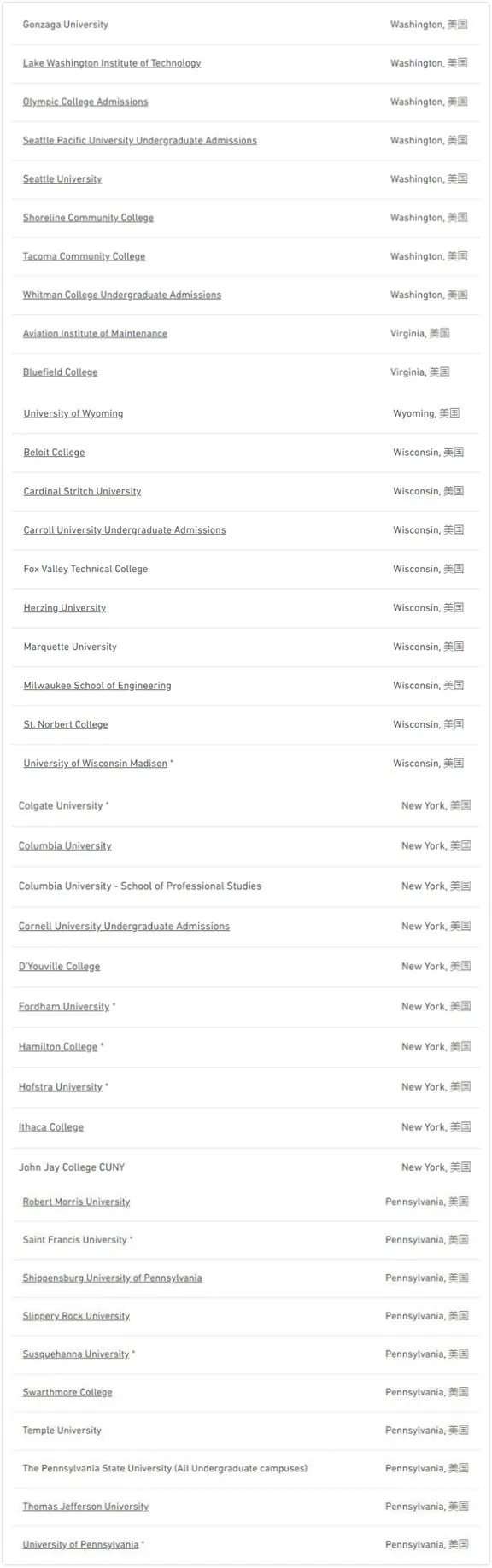This screenshot has height=1568, width=492.
Task: Open University of Wisconsin Madison link
Action: tap(96, 764)
